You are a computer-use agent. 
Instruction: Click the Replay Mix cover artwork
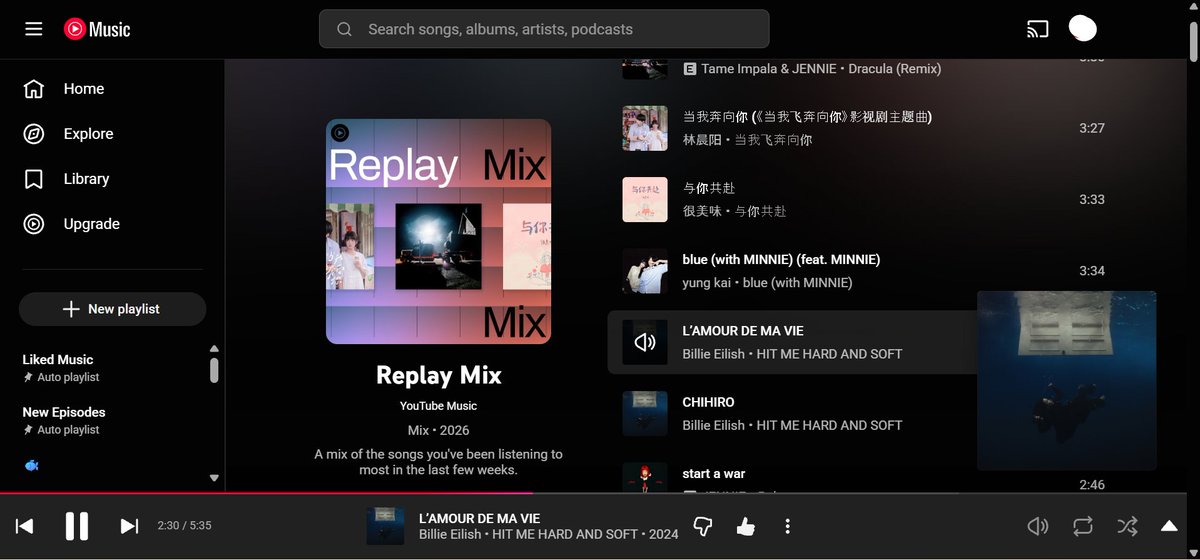[438, 231]
